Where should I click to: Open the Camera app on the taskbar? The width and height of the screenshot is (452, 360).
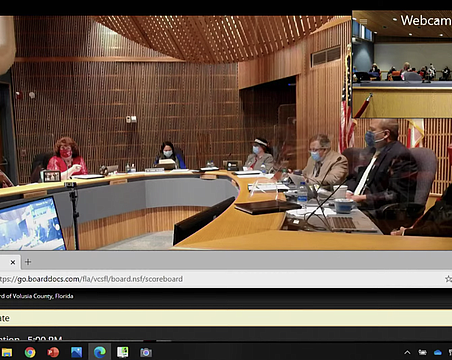tap(146, 352)
